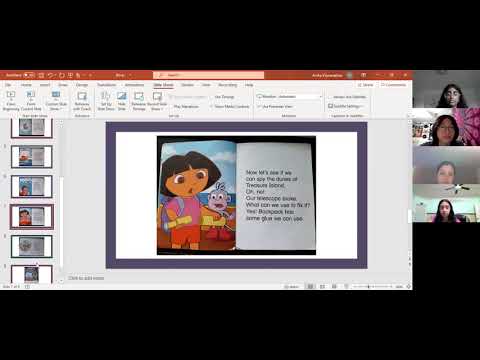Open the File tab

coord(8,85)
